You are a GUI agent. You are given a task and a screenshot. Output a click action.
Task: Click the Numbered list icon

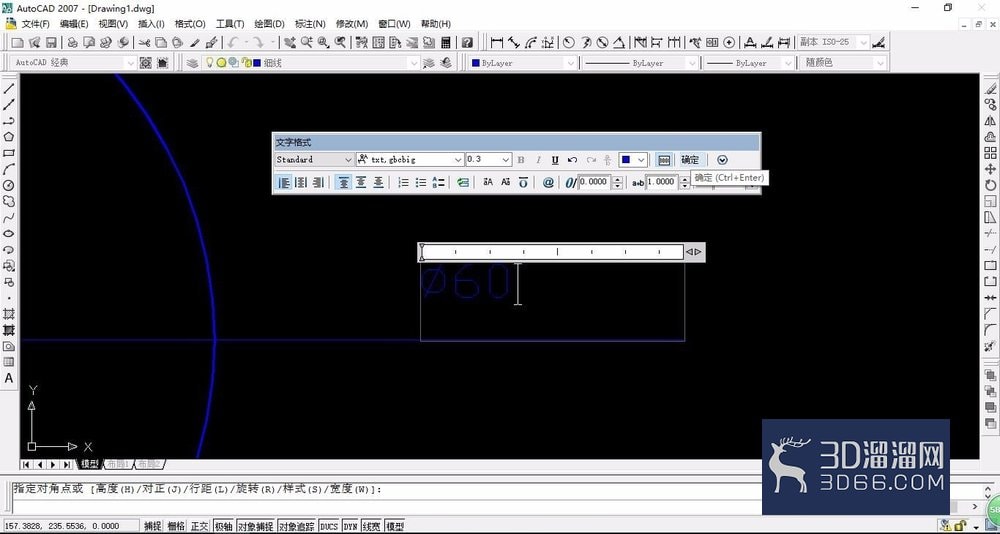[x=403, y=182]
